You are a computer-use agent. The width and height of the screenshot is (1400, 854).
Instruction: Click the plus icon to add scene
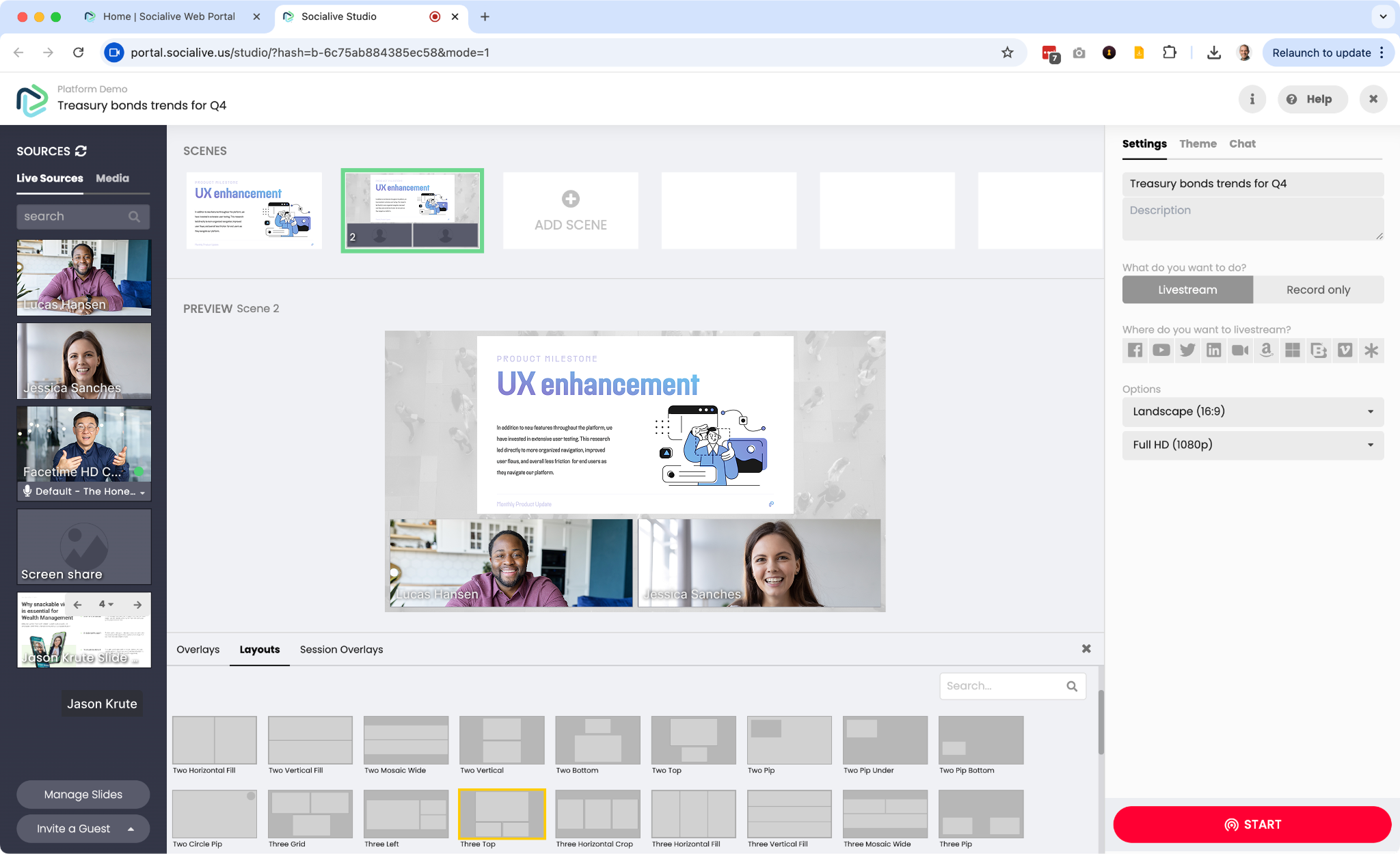[570, 199]
